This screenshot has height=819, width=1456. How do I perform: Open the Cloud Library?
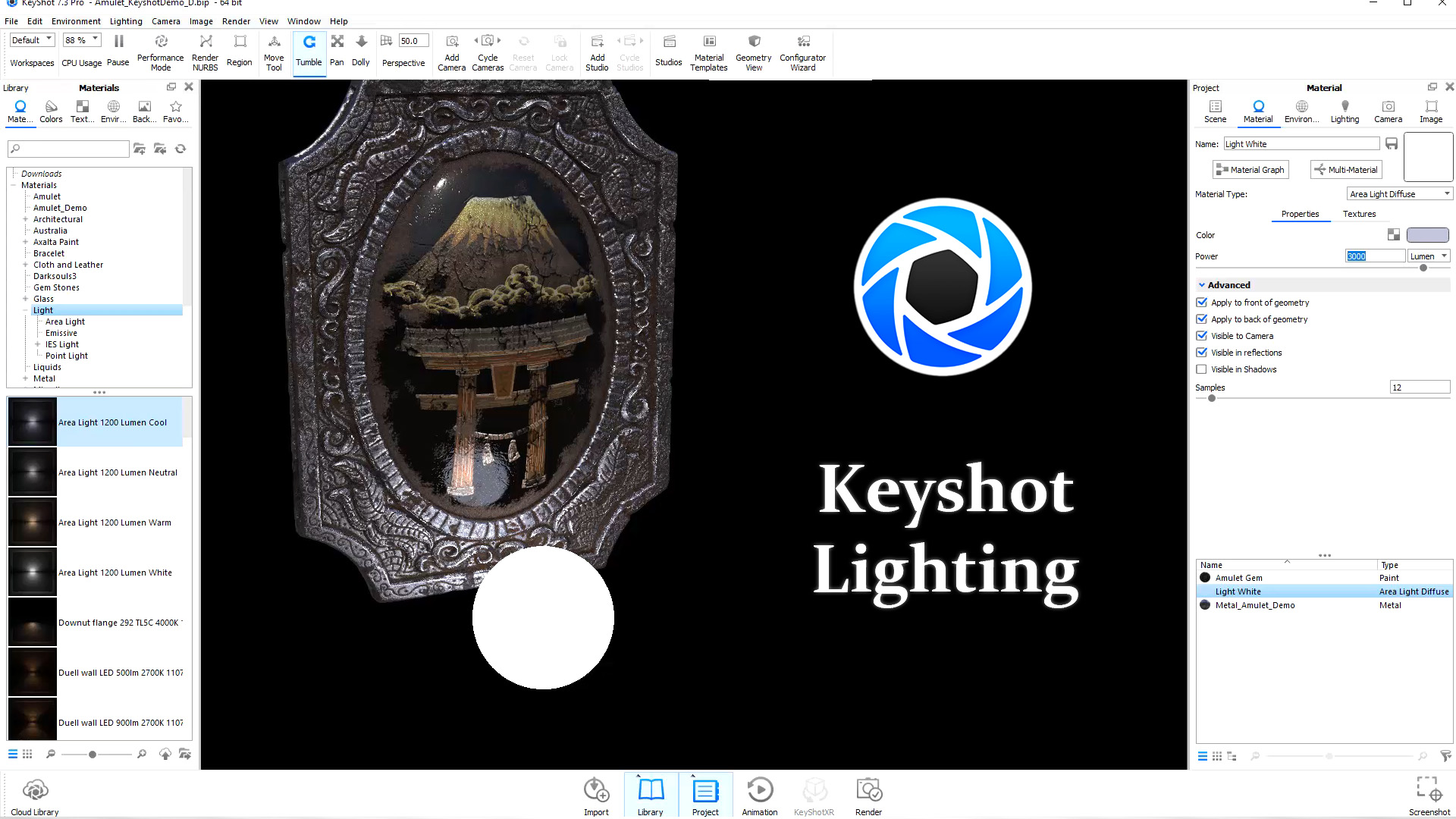pyautogui.click(x=35, y=796)
